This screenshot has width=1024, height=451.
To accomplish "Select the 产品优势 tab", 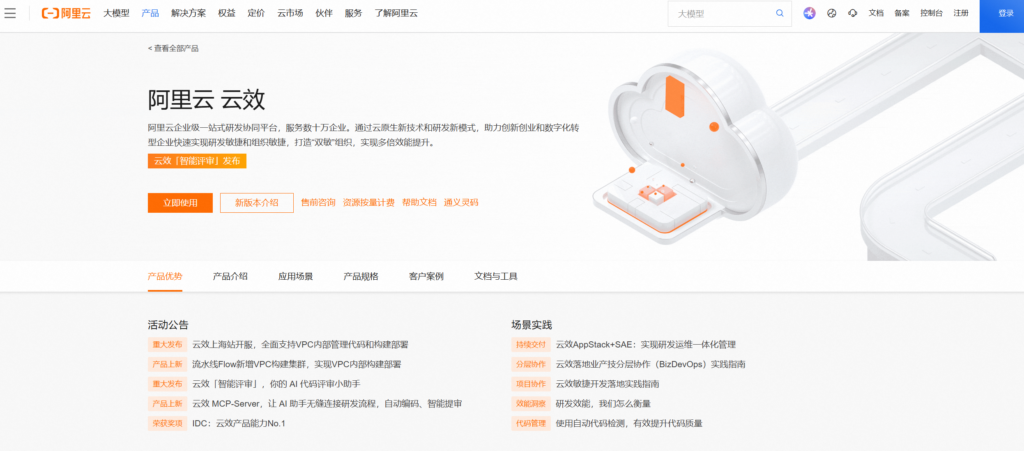I will coord(165,276).
